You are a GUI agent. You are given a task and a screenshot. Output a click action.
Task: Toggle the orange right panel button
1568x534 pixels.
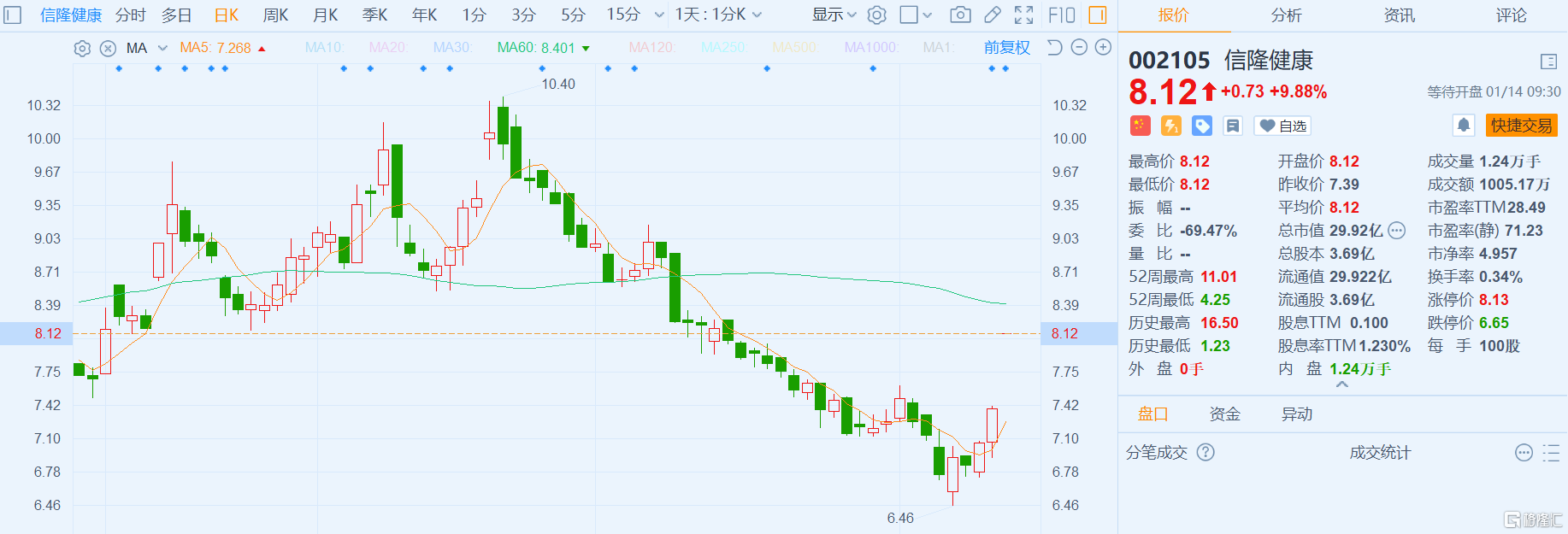pyautogui.click(x=1098, y=15)
